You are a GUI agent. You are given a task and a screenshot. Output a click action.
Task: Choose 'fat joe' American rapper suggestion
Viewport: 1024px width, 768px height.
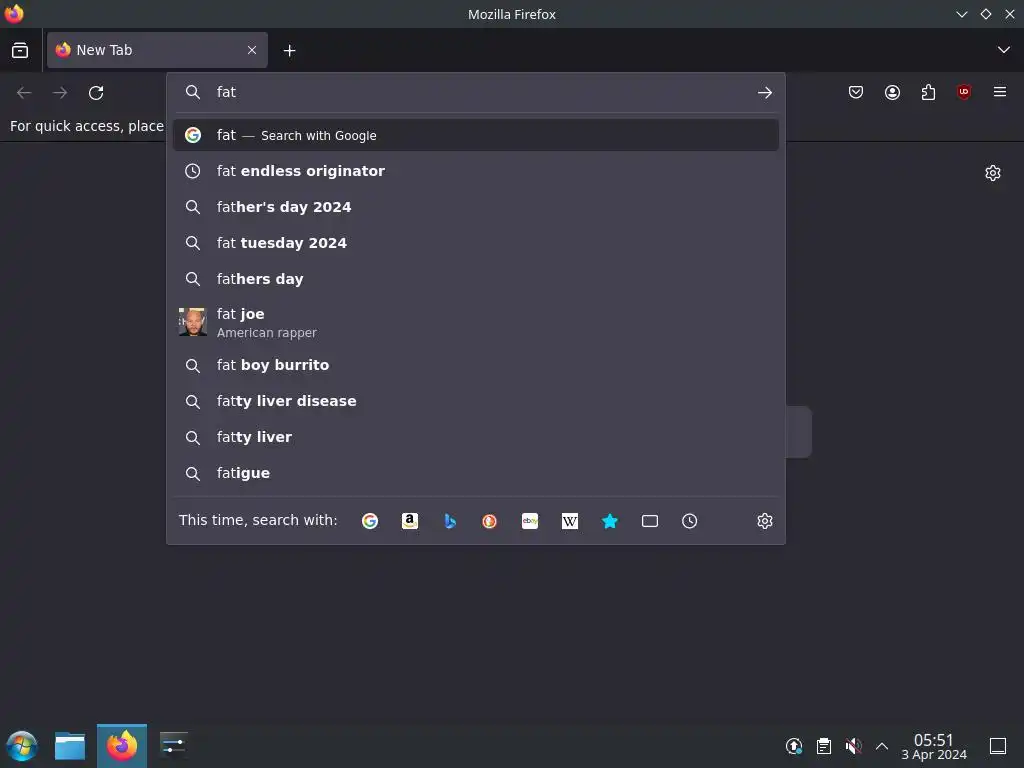pyautogui.click(x=476, y=323)
